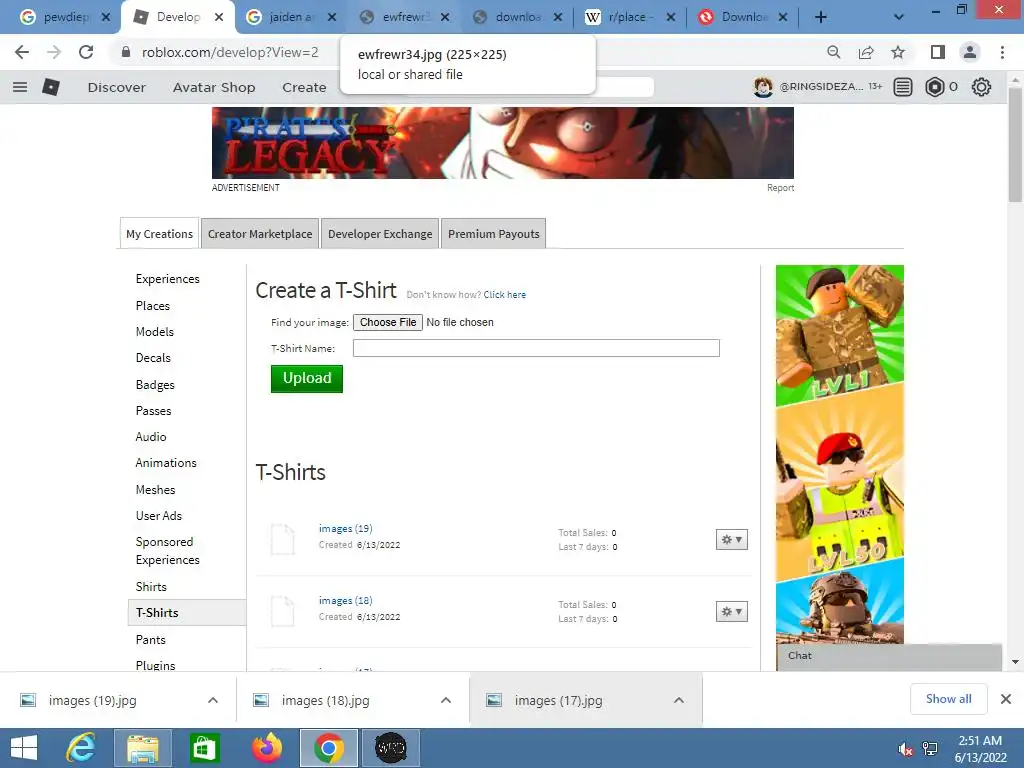Viewport: 1024px width, 768px height.
Task: Click the muted volume tray icon
Action: [x=905, y=750]
